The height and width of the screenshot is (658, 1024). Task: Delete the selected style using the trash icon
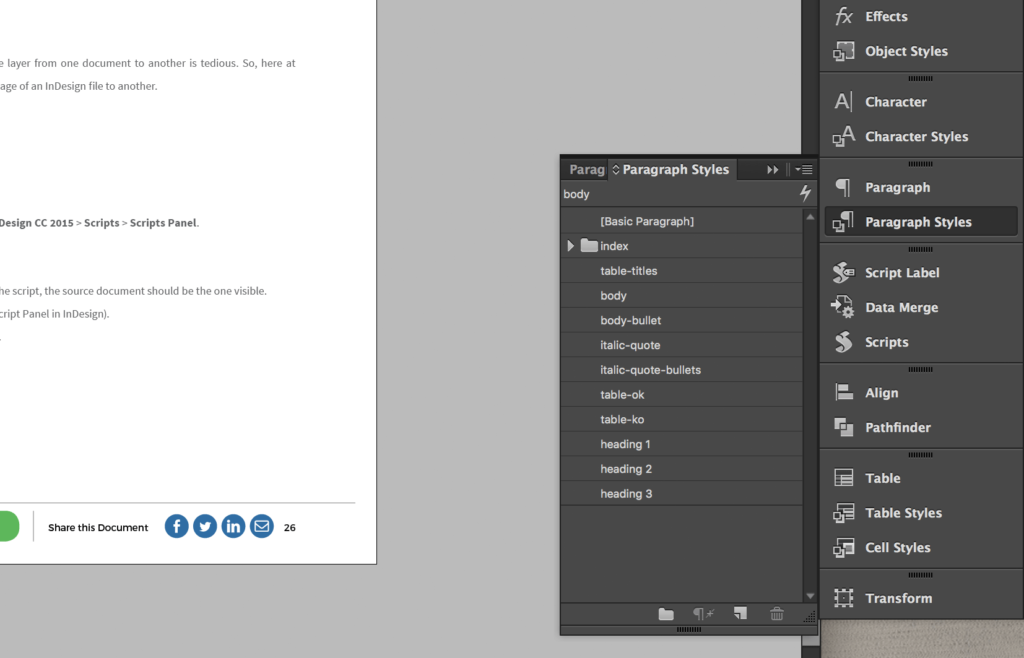(x=777, y=614)
